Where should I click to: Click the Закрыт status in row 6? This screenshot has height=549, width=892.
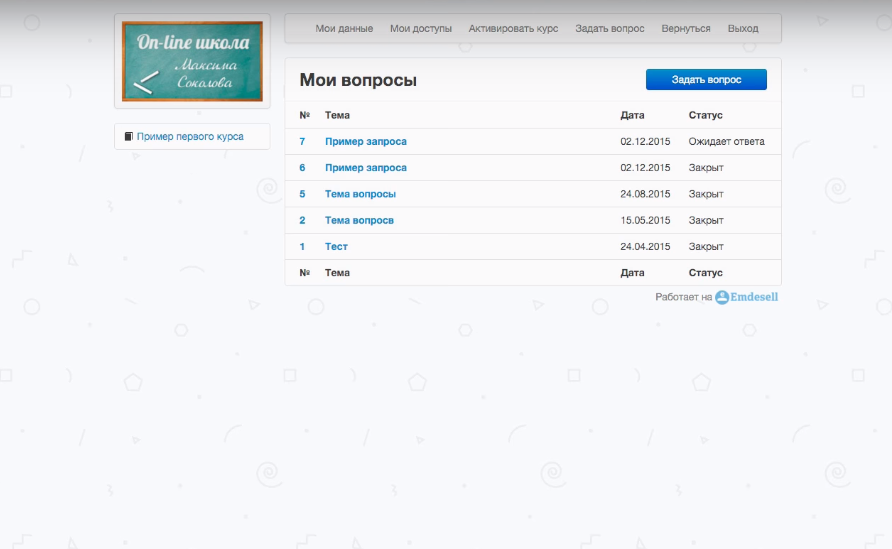coord(706,168)
